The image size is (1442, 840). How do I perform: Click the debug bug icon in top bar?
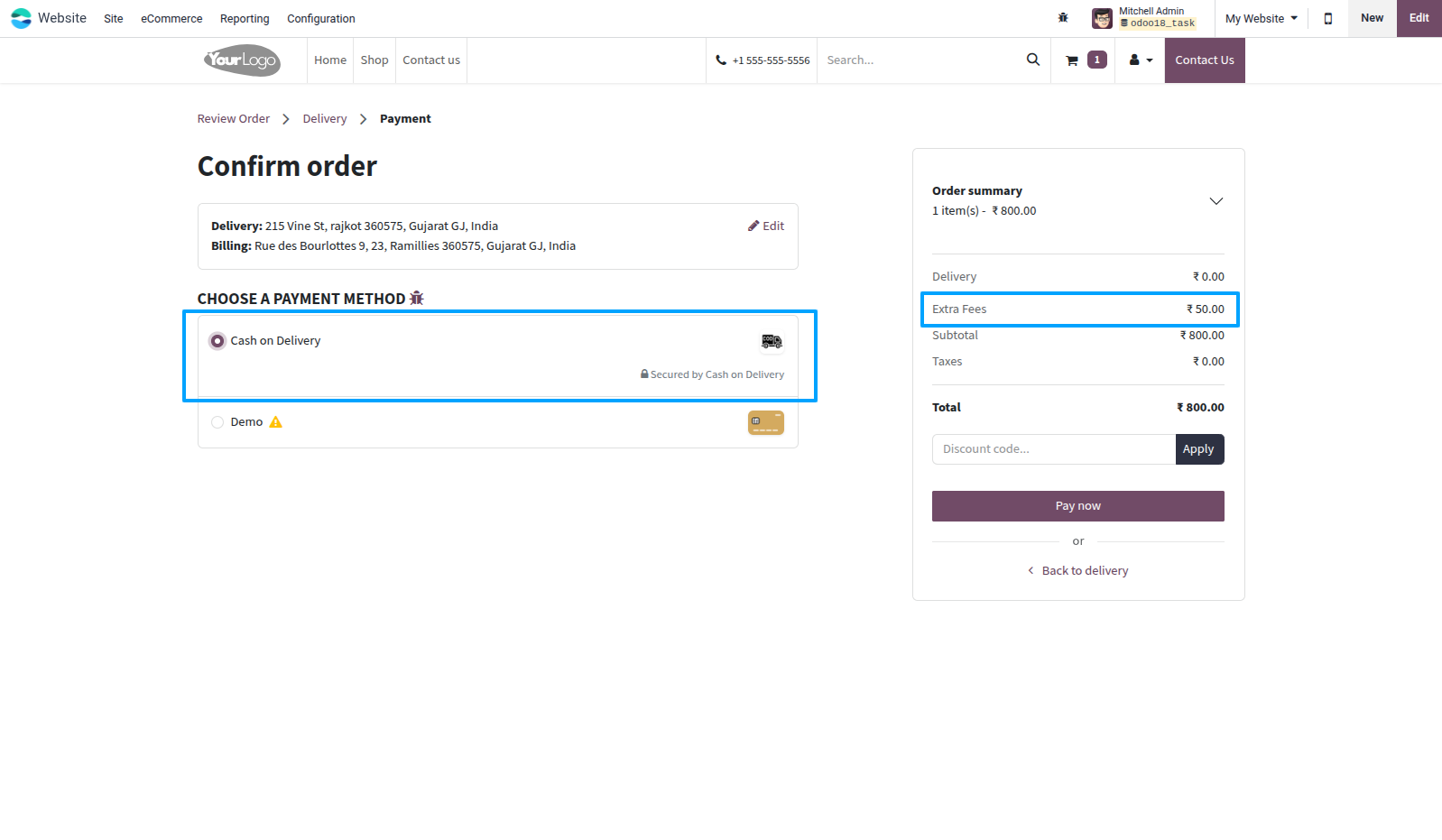click(1063, 18)
